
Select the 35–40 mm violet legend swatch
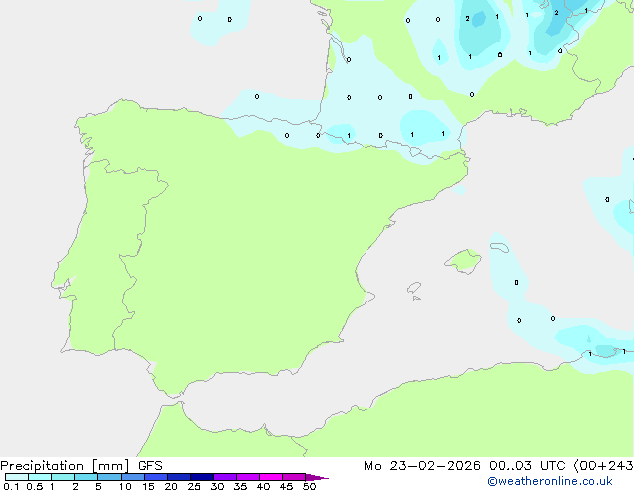pyautogui.click(x=247, y=477)
